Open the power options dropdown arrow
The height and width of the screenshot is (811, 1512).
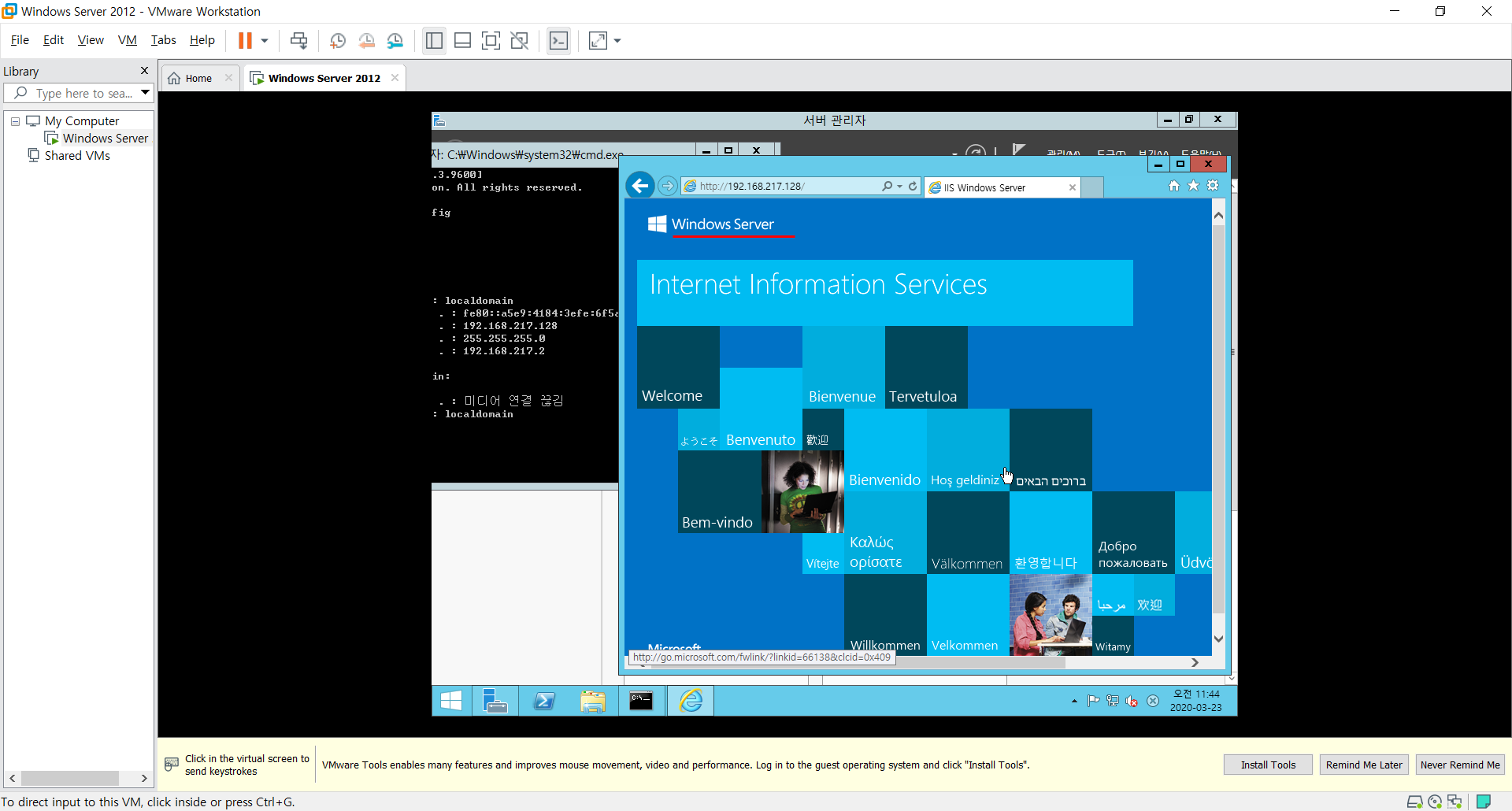265,41
